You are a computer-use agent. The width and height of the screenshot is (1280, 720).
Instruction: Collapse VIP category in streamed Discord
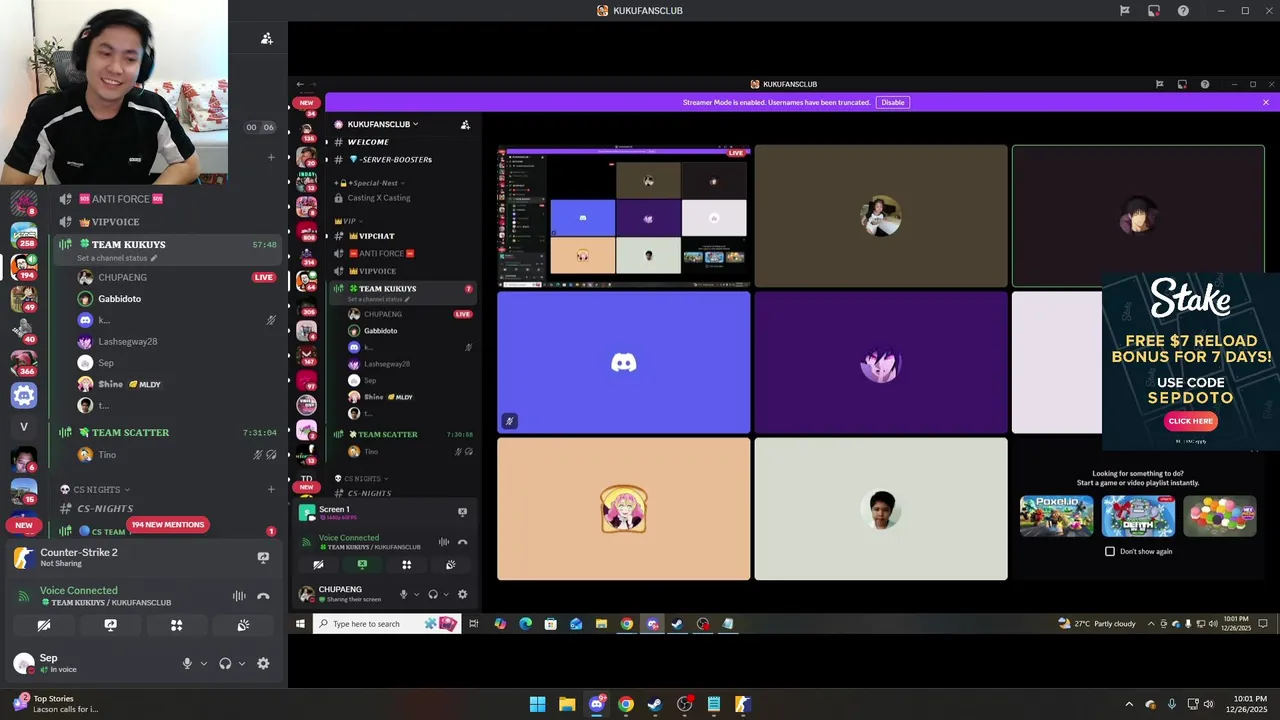[x=348, y=221]
